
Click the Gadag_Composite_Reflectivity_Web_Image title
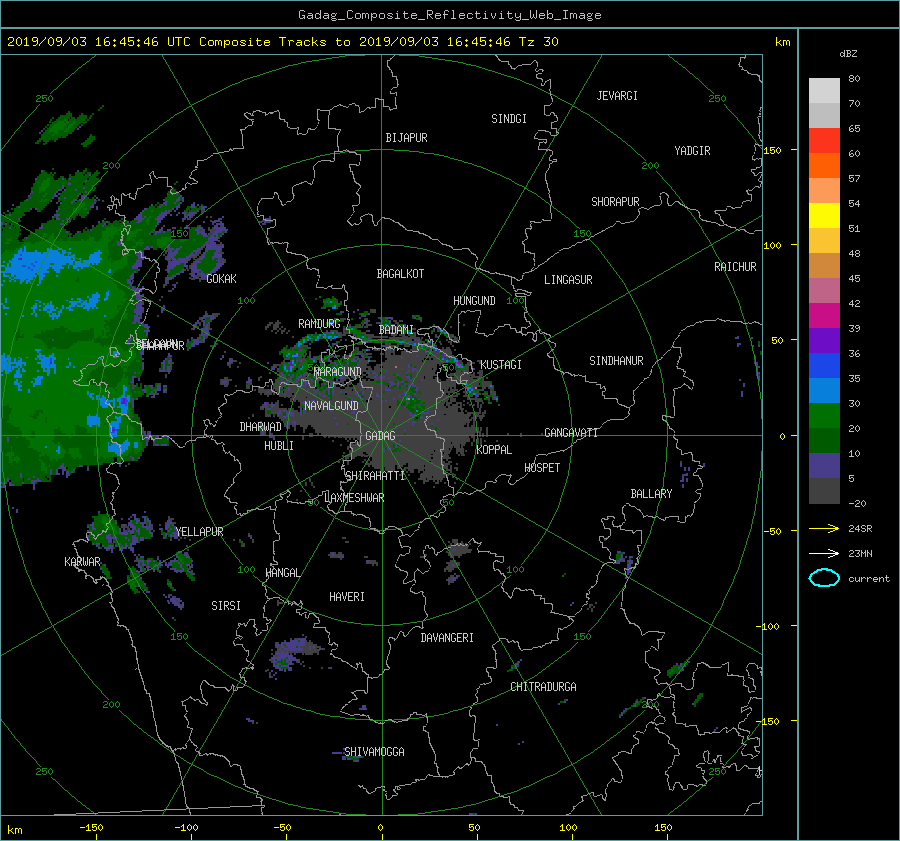(449, 15)
